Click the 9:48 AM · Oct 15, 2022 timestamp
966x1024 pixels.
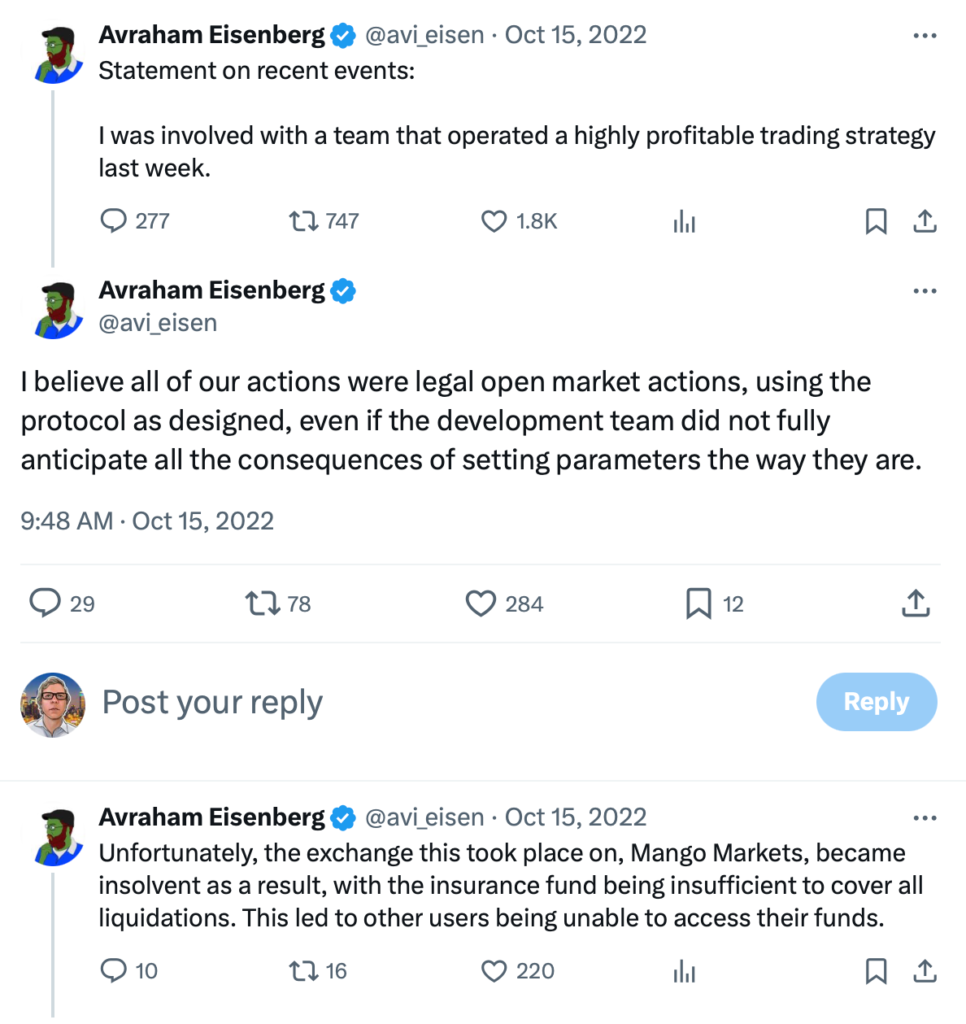147,520
